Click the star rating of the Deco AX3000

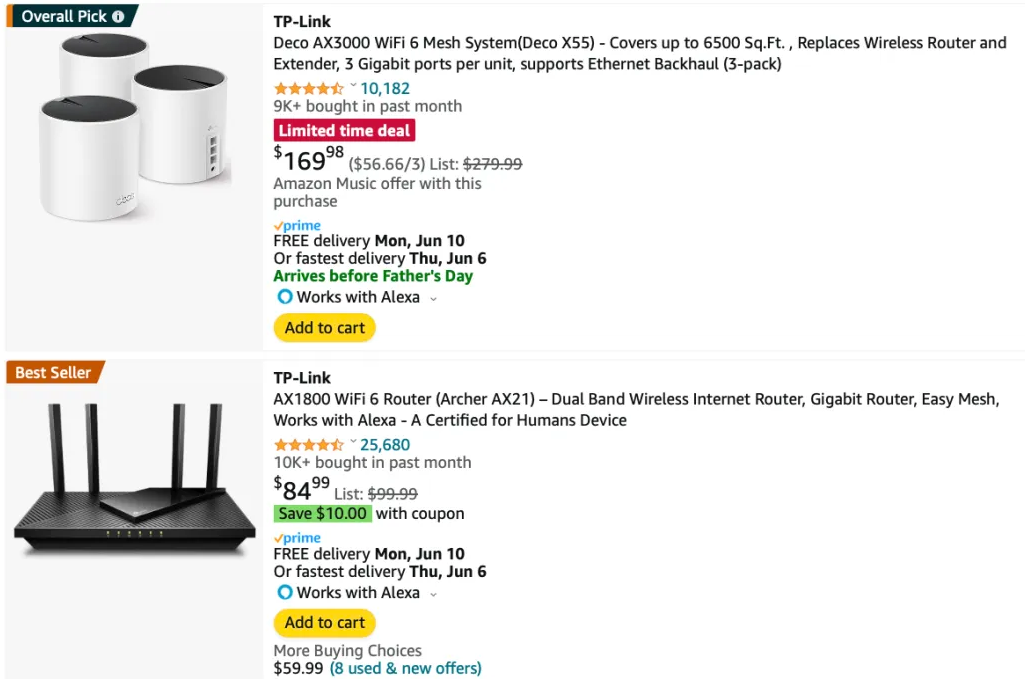308,88
